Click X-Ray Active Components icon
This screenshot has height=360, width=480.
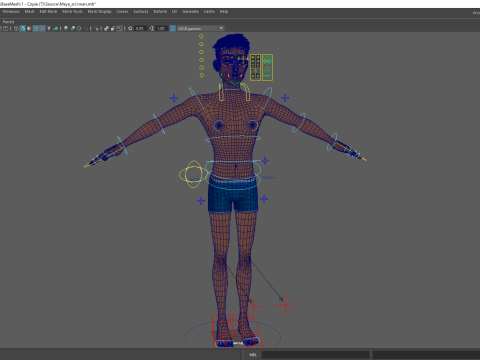point(113,28)
